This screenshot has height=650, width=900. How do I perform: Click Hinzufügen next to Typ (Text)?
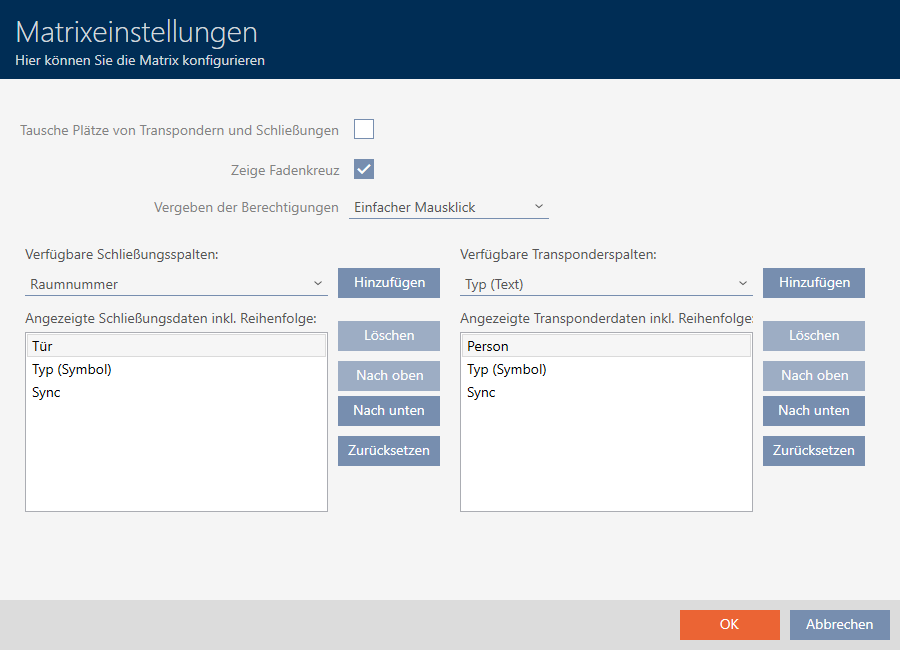813,283
